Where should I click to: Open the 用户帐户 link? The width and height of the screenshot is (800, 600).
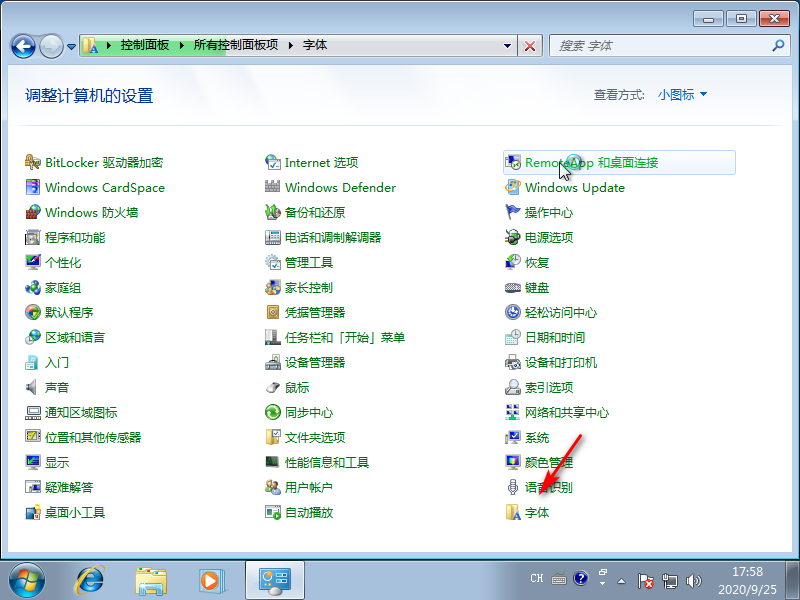[x=308, y=488]
